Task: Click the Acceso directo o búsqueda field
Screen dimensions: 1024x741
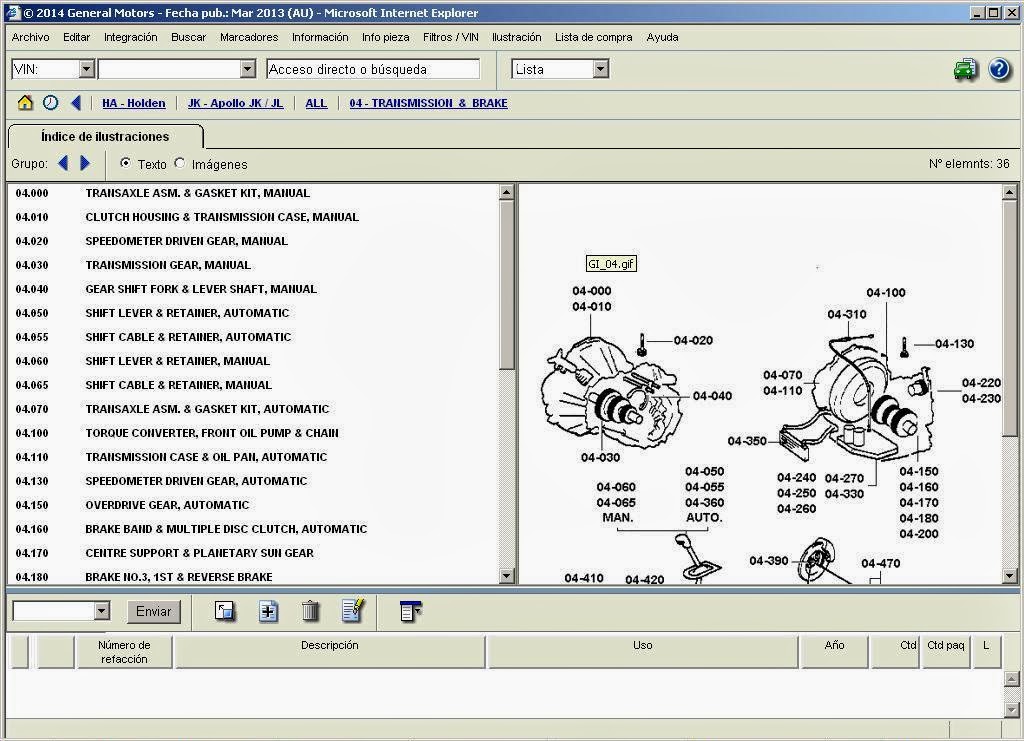Action: tap(373, 69)
